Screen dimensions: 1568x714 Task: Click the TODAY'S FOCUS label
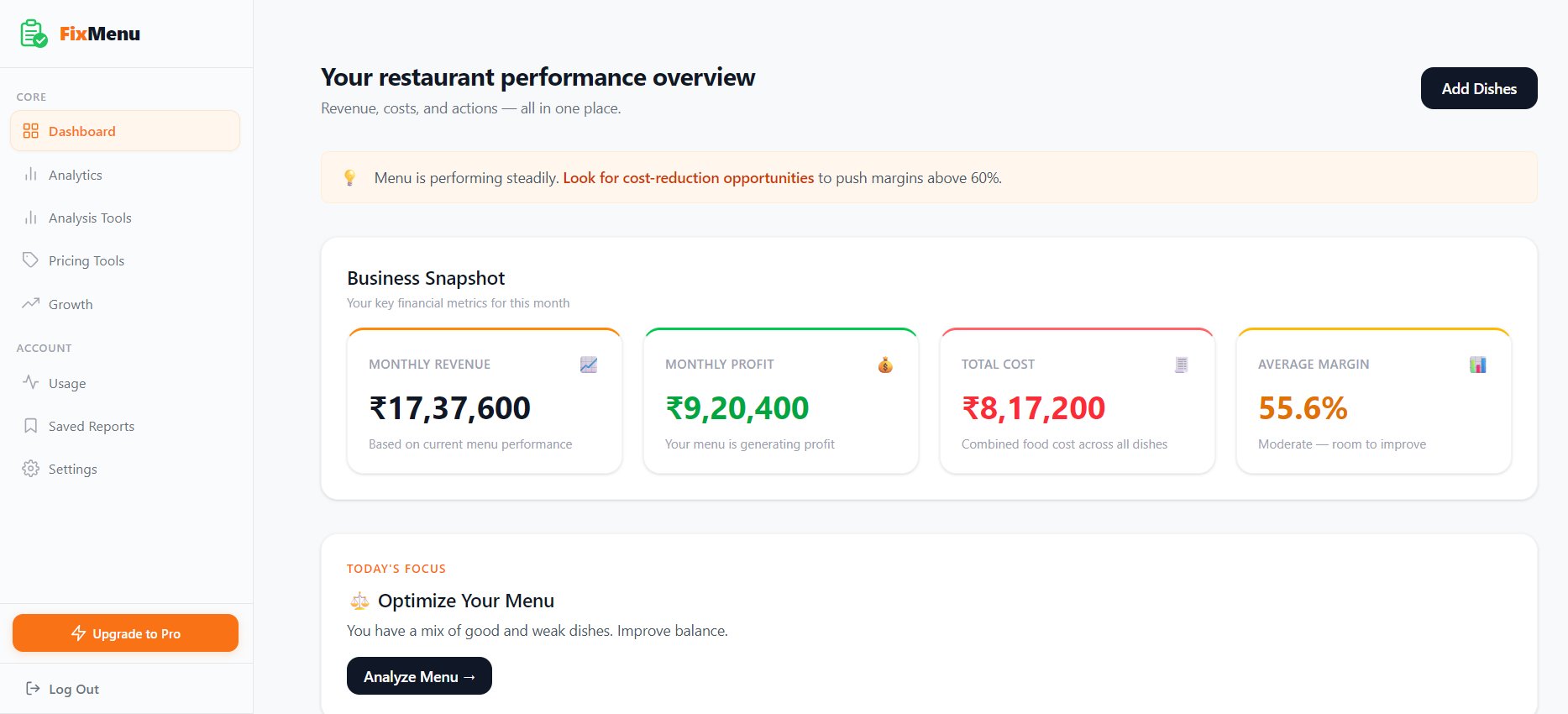(396, 569)
